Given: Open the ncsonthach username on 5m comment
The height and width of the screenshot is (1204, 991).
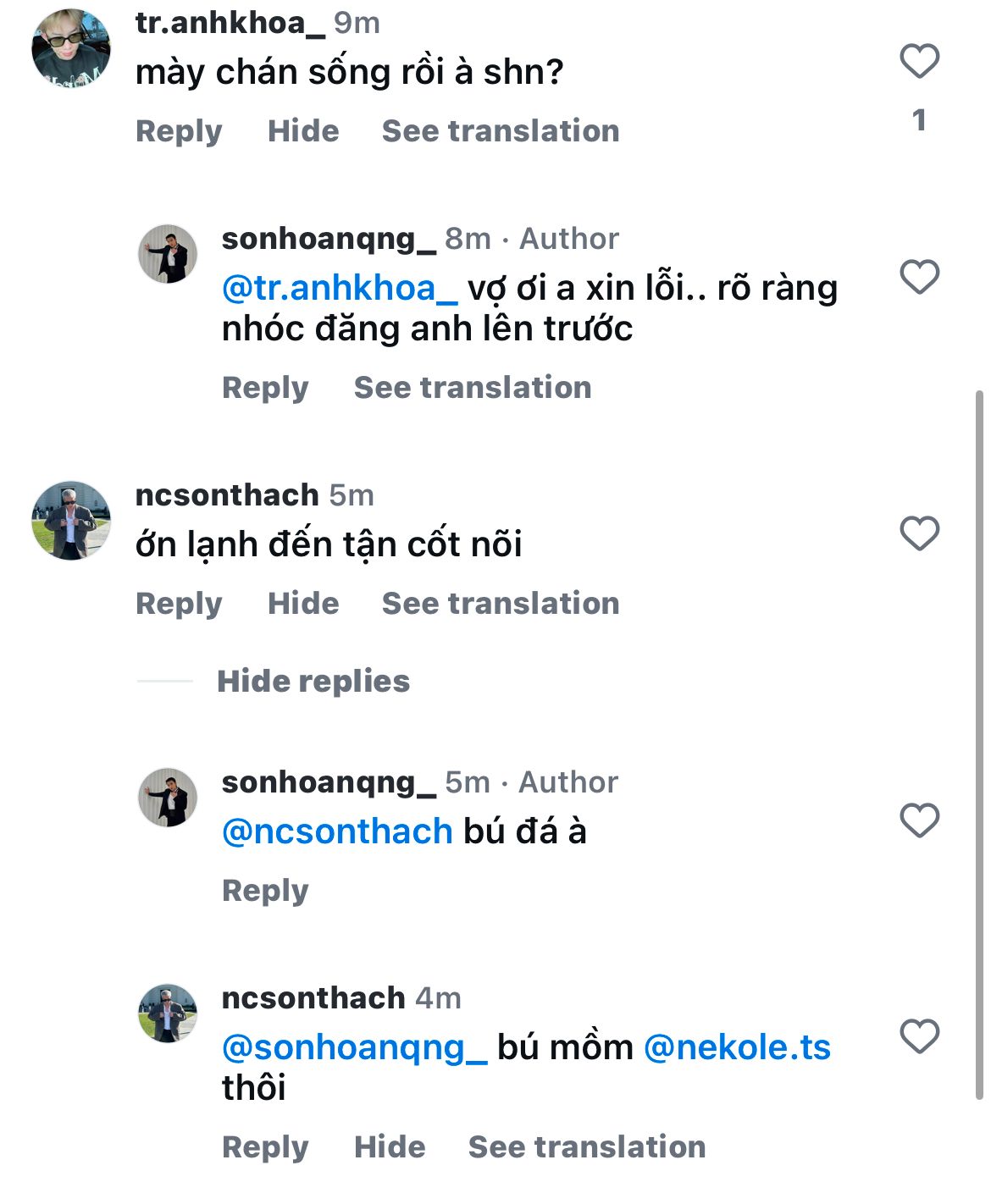Looking at the screenshot, I should coord(227,495).
